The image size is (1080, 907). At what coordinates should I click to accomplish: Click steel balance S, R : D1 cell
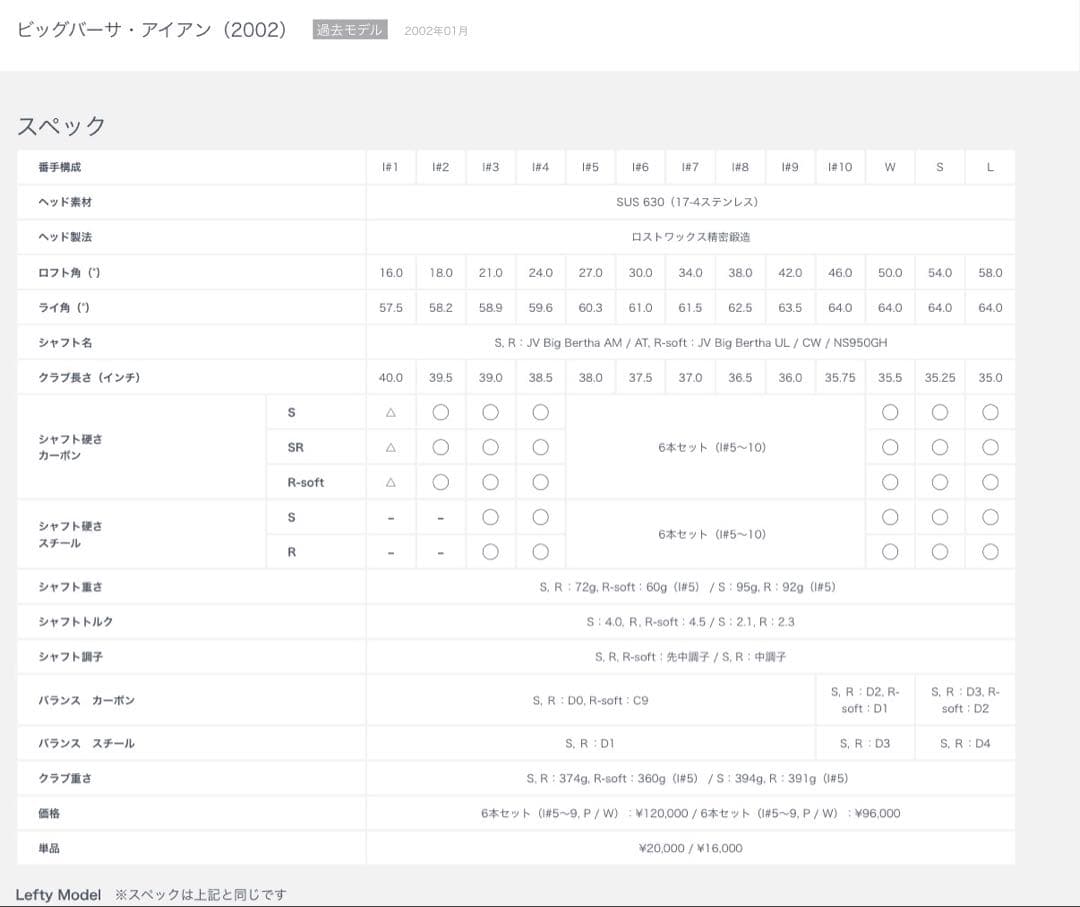[x=590, y=744]
